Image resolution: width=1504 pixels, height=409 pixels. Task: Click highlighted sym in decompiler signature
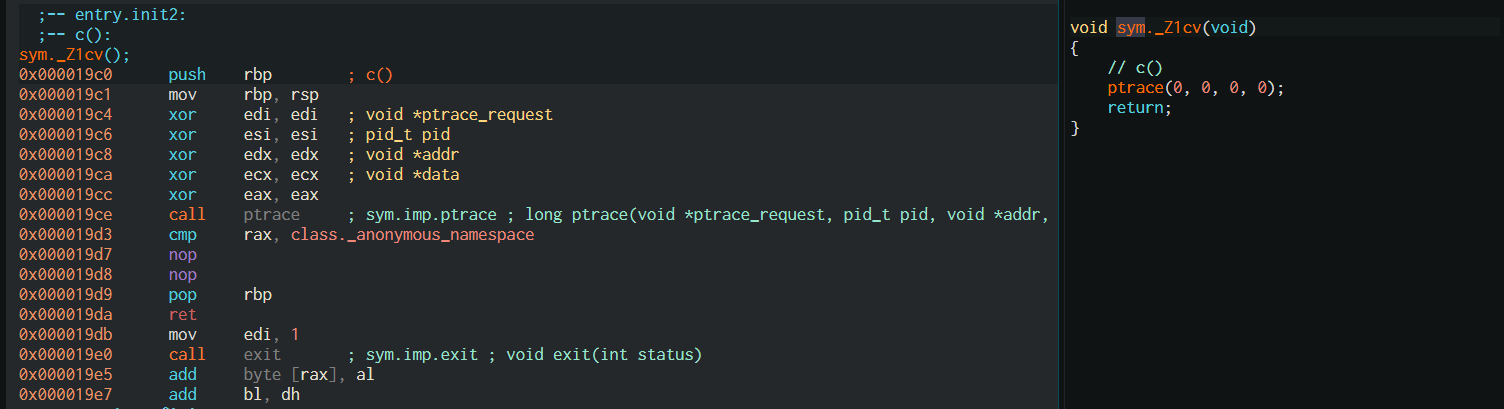point(1131,28)
